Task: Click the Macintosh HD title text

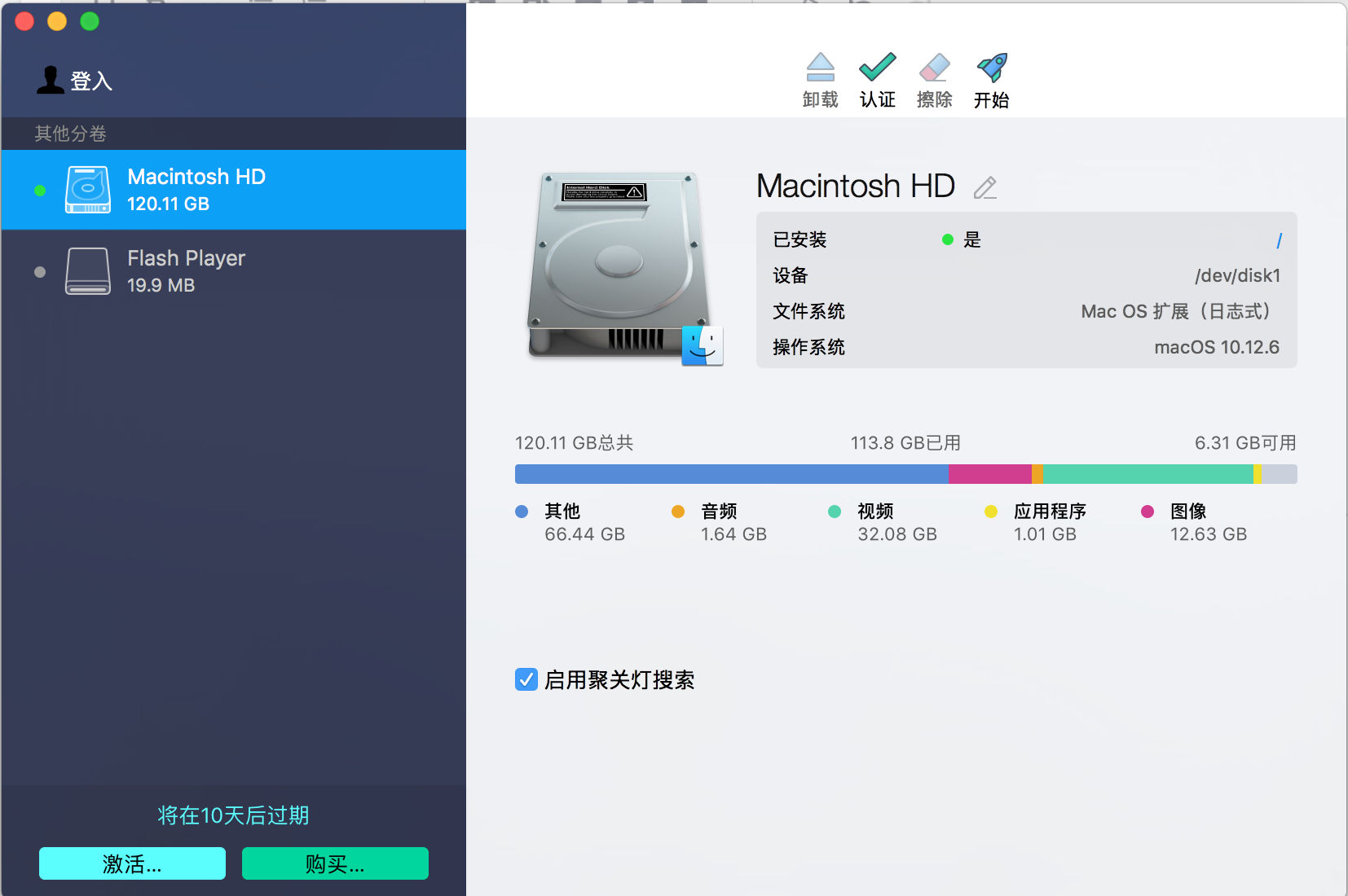Action: coord(856,187)
